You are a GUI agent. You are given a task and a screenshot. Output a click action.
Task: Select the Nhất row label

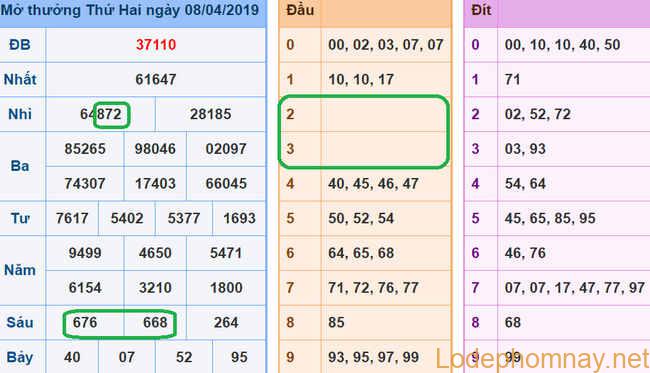[x=20, y=79]
